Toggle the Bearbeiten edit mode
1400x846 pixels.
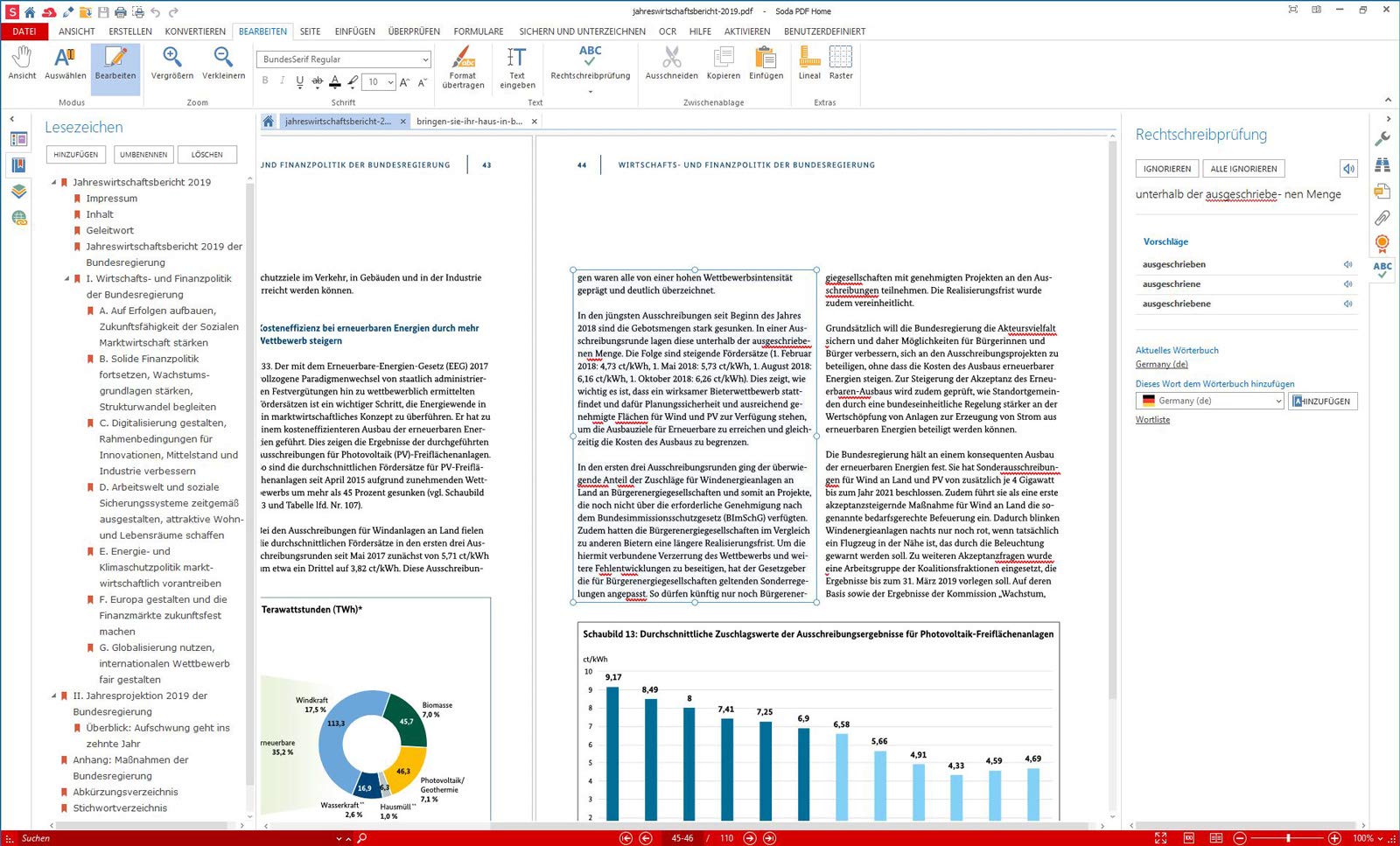[115, 63]
